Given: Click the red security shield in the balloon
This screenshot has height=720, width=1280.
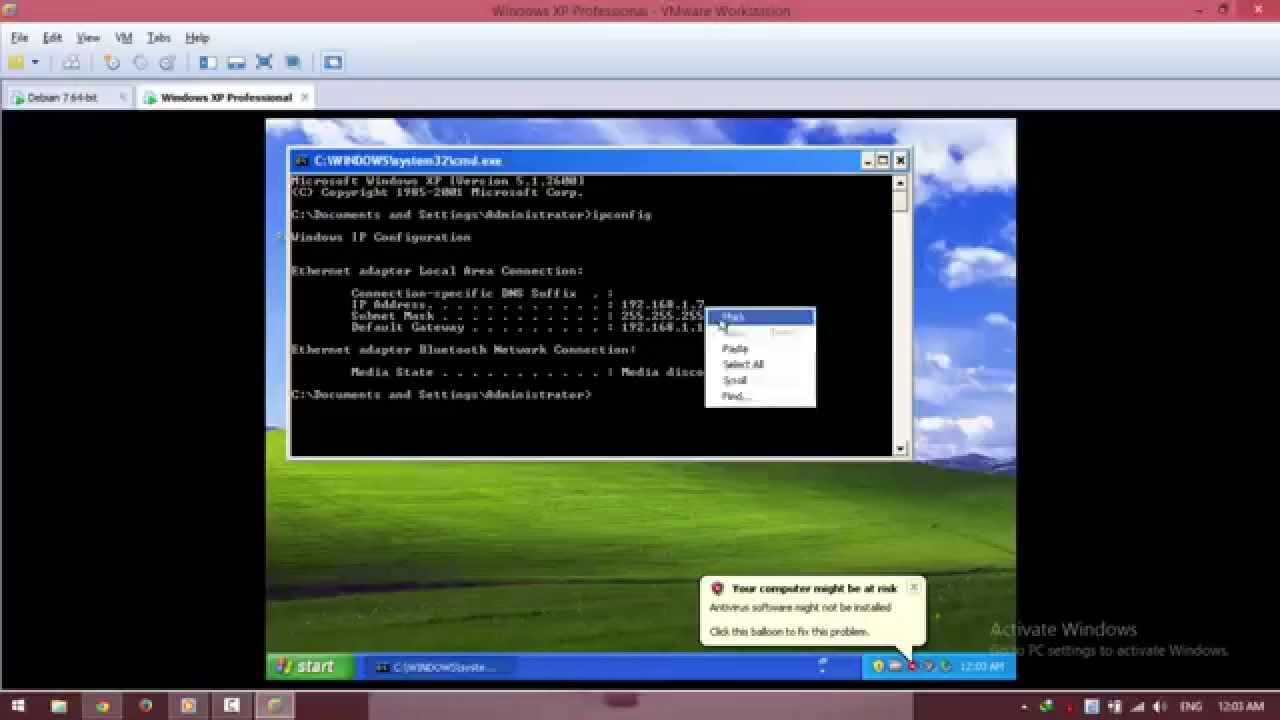Looking at the screenshot, I should pyautogui.click(x=717, y=589).
